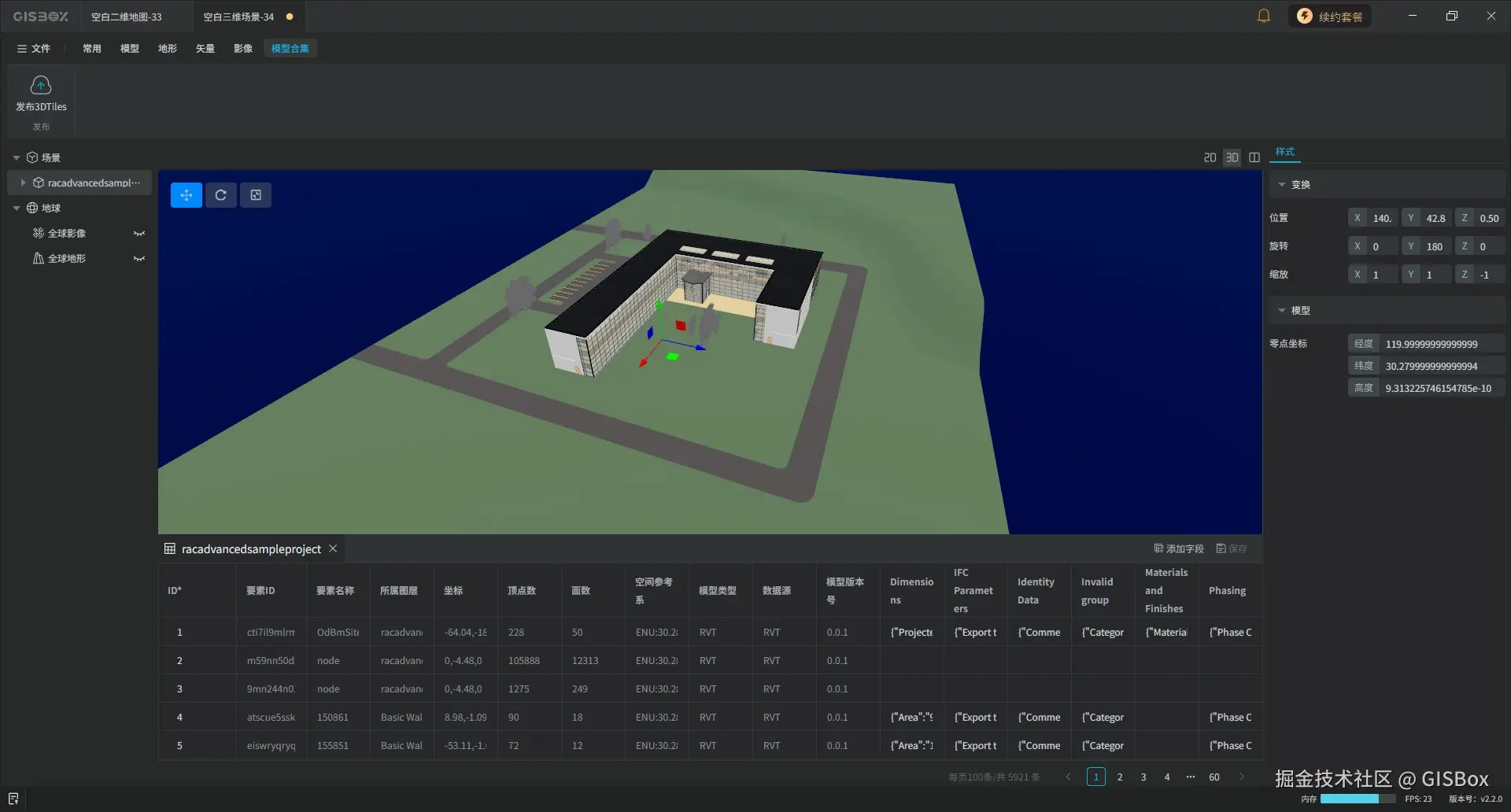
Task: Click the 全球地形 terrain icon
Action: coord(38,258)
